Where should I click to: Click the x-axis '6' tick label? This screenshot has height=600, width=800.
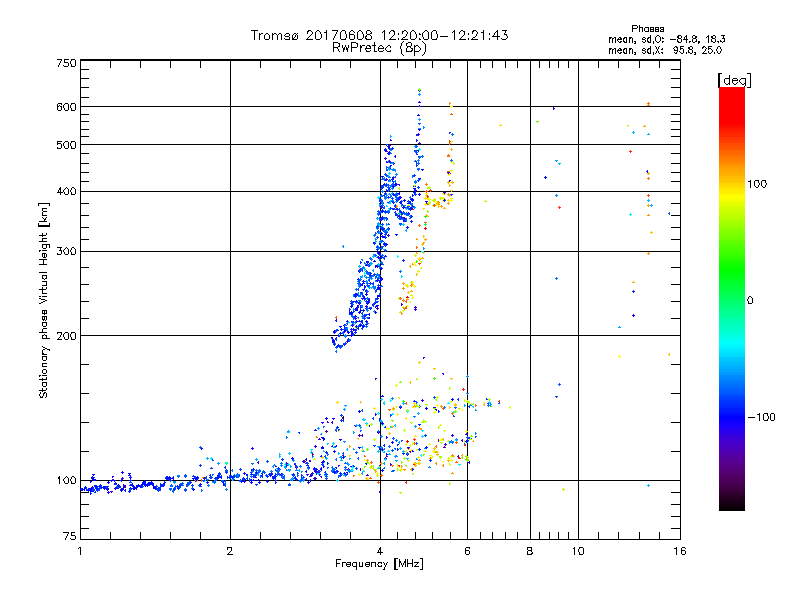point(467,551)
